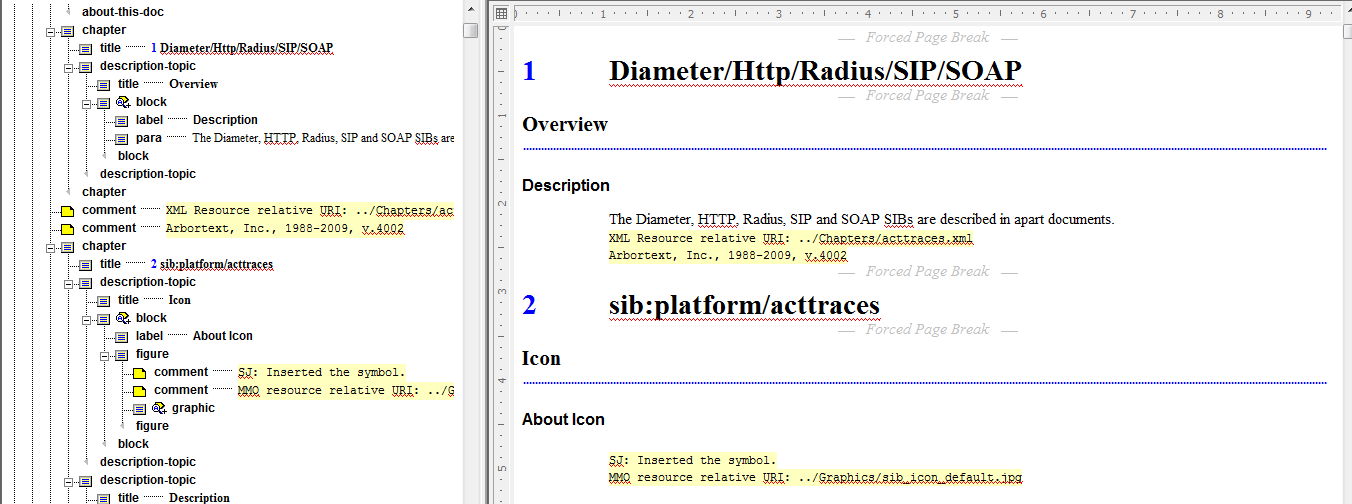The height and width of the screenshot is (504, 1352).
Task: Click heading 'Diameter/Http/Radius/SIP/SOAP' in the document
Action: pyautogui.click(x=815, y=71)
